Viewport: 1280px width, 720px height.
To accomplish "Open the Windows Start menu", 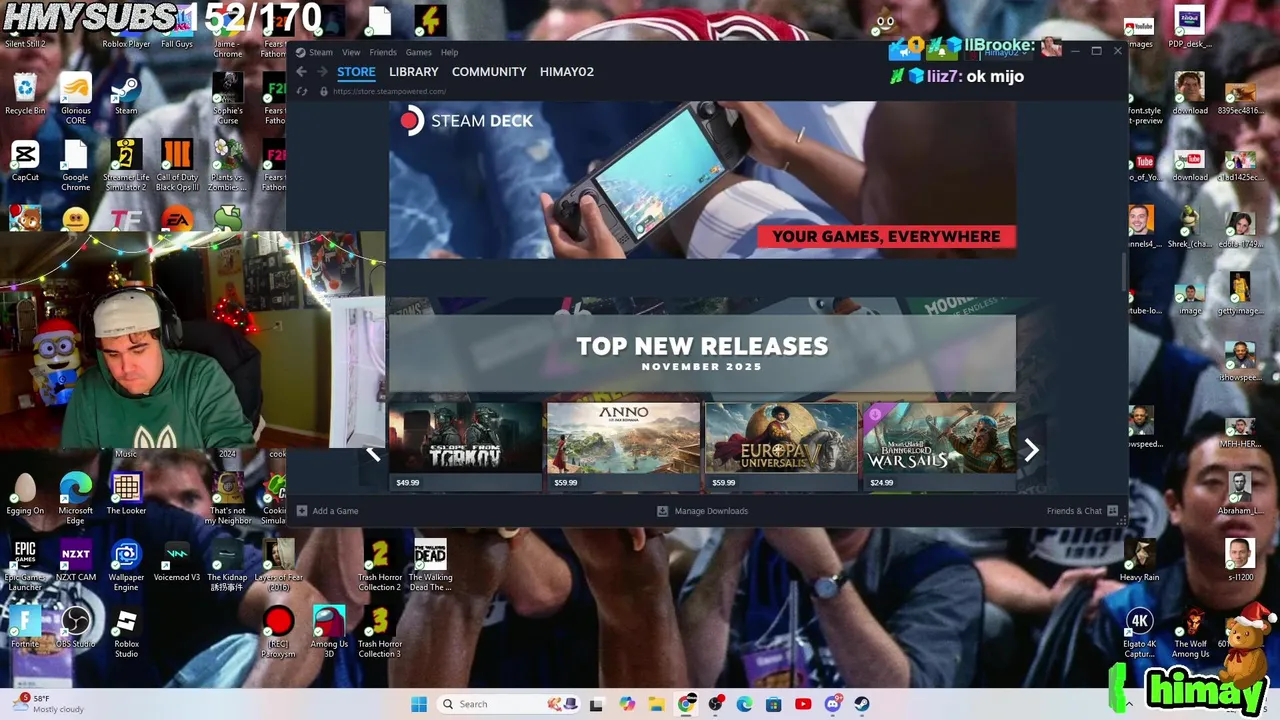I will tap(419, 704).
